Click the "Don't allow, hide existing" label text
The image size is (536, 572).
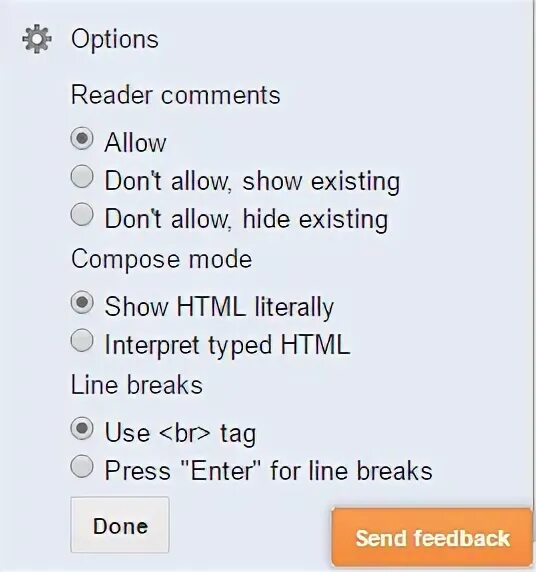pyautogui.click(x=247, y=219)
